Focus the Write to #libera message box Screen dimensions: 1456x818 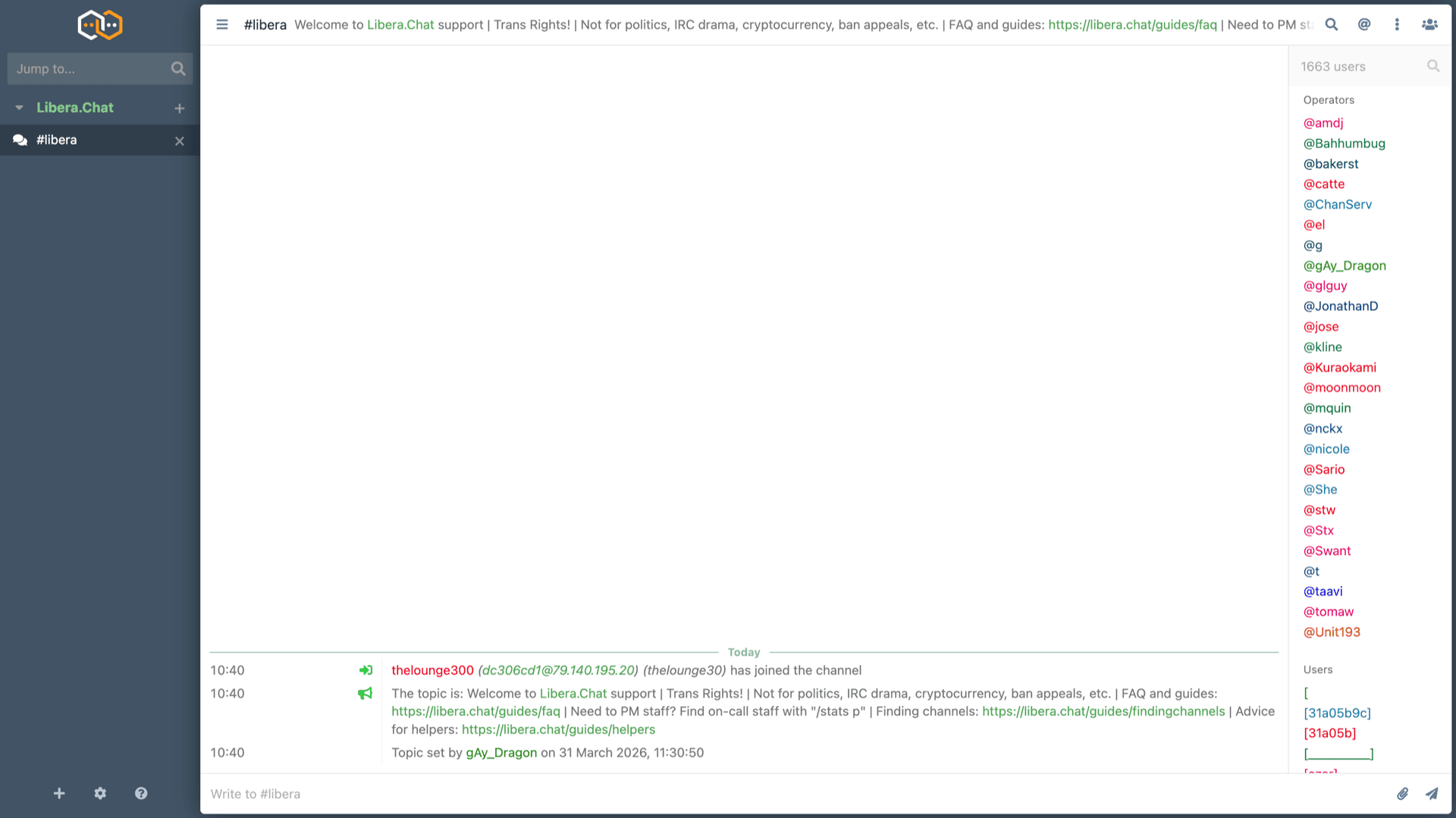tap(796, 794)
